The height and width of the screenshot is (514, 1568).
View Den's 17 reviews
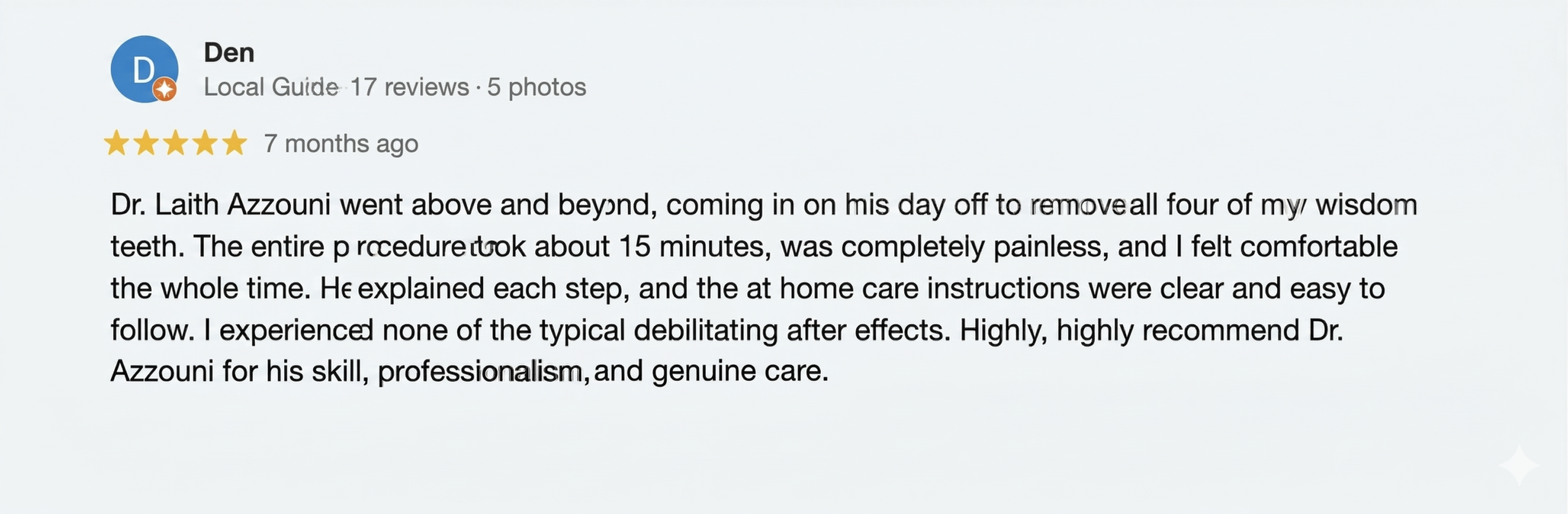(410, 87)
